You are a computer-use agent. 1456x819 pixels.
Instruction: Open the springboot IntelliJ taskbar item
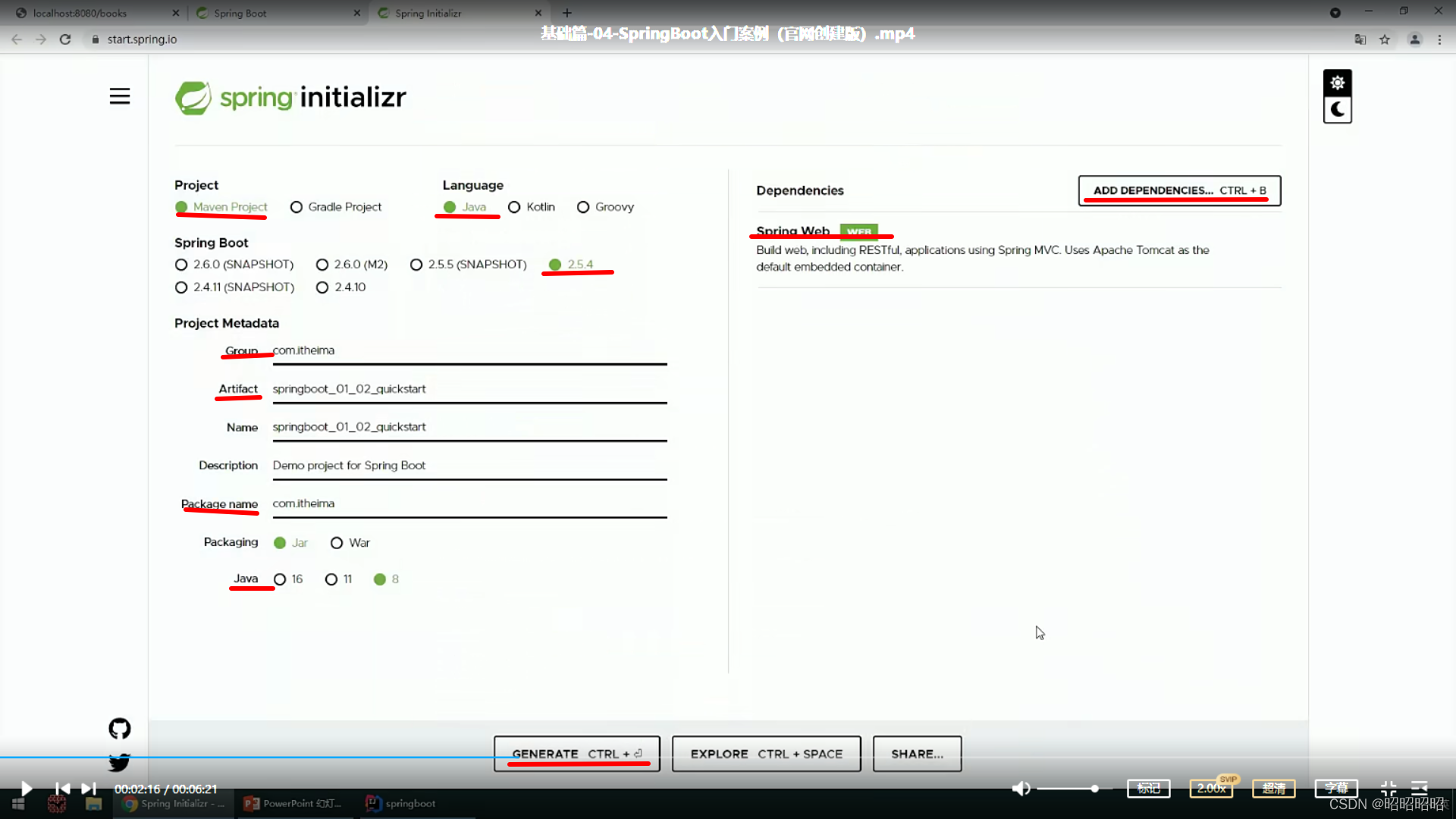point(400,804)
